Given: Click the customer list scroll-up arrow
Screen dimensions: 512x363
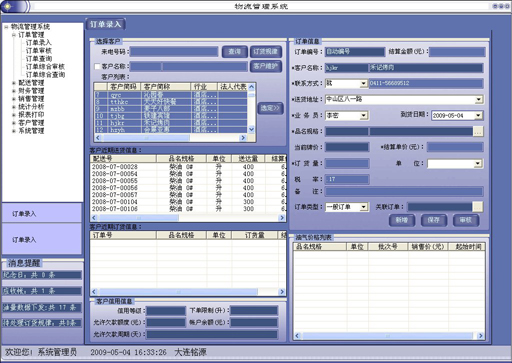Looking at the screenshot, I should 251,87.
